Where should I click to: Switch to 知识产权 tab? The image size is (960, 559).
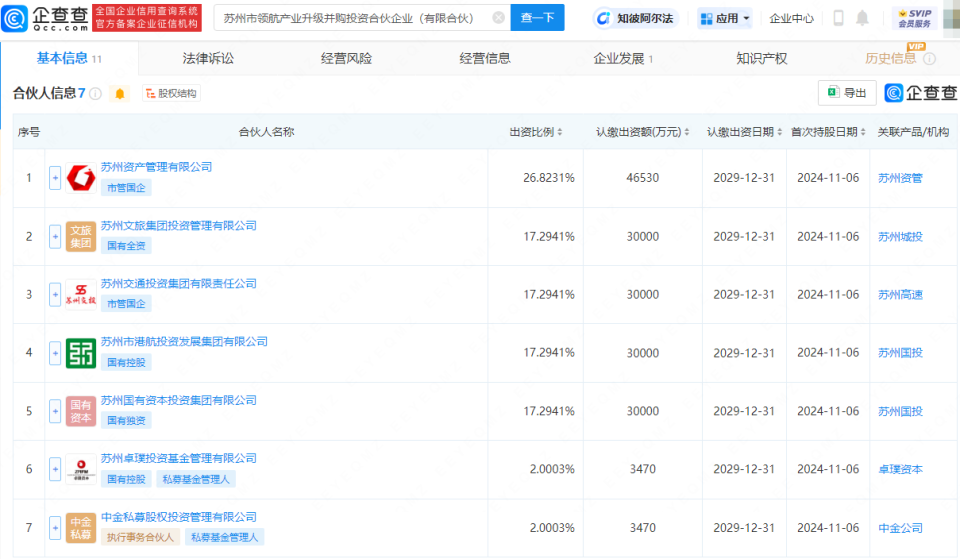[x=762, y=59]
